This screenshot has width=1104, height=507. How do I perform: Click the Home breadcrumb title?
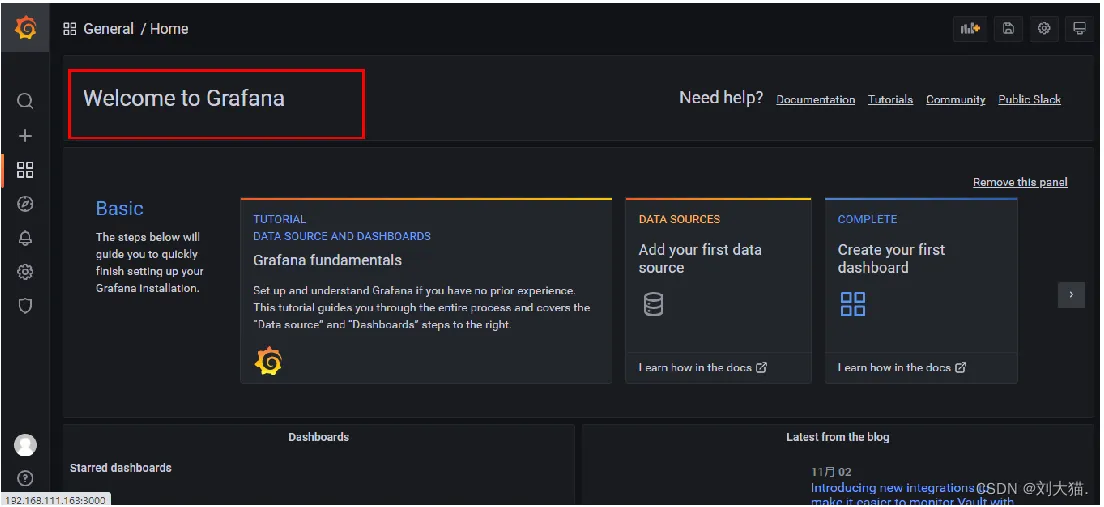click(169, 29)
